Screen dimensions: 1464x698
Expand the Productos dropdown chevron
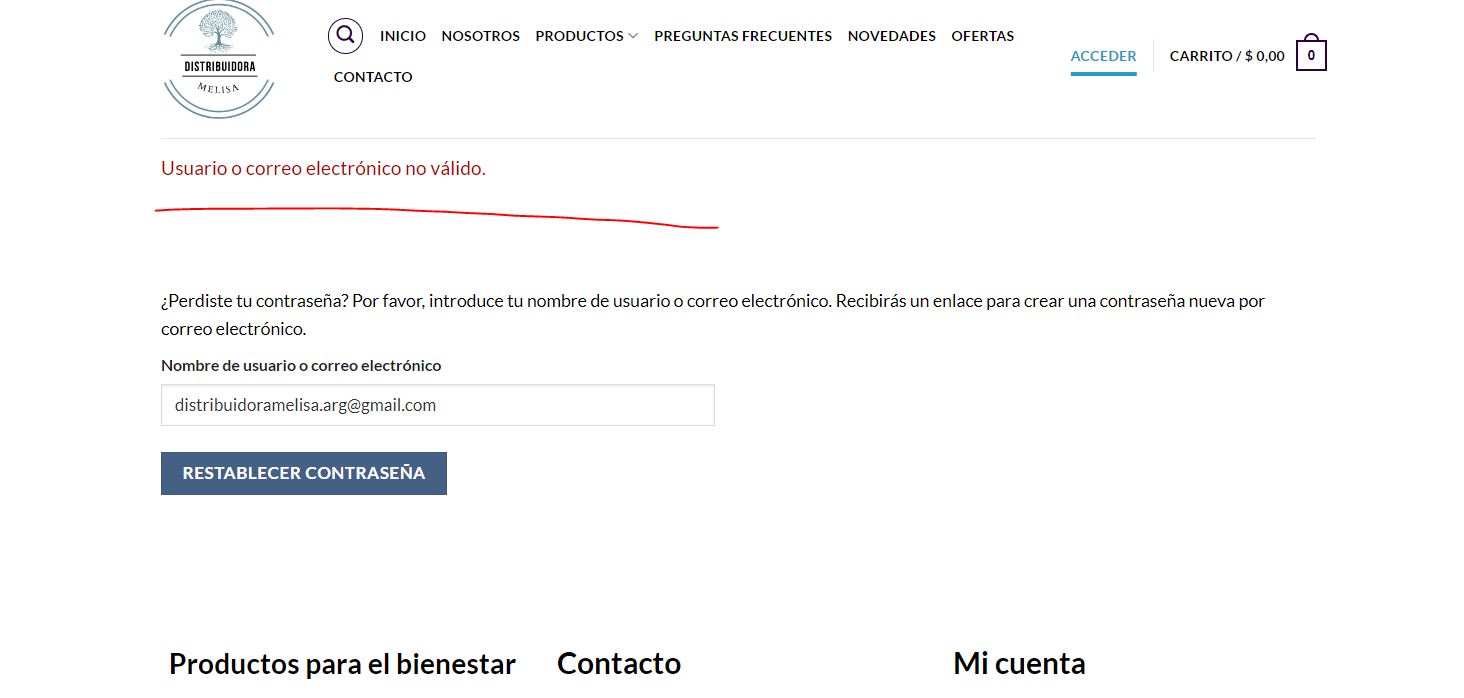pyautogui.click(x=633, y=36)
